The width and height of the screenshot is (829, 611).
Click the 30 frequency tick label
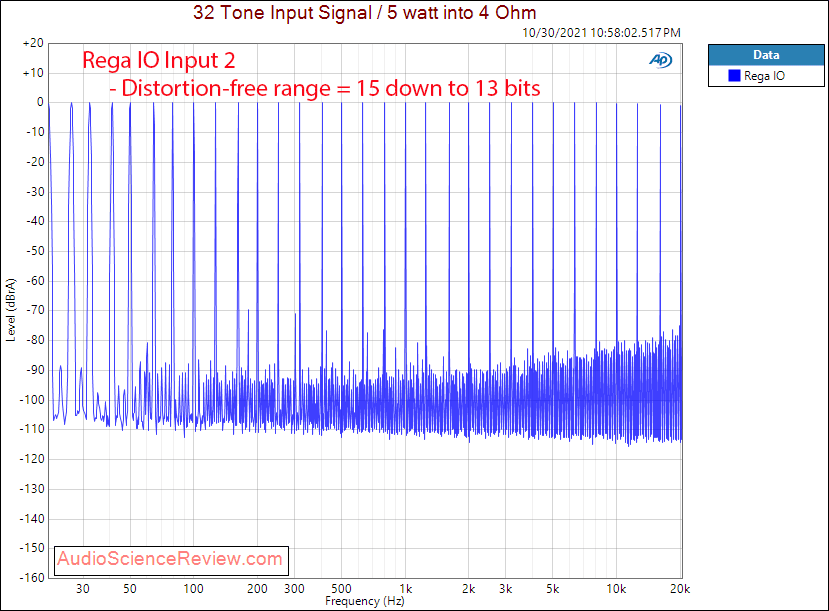click(x=82, y=589)
